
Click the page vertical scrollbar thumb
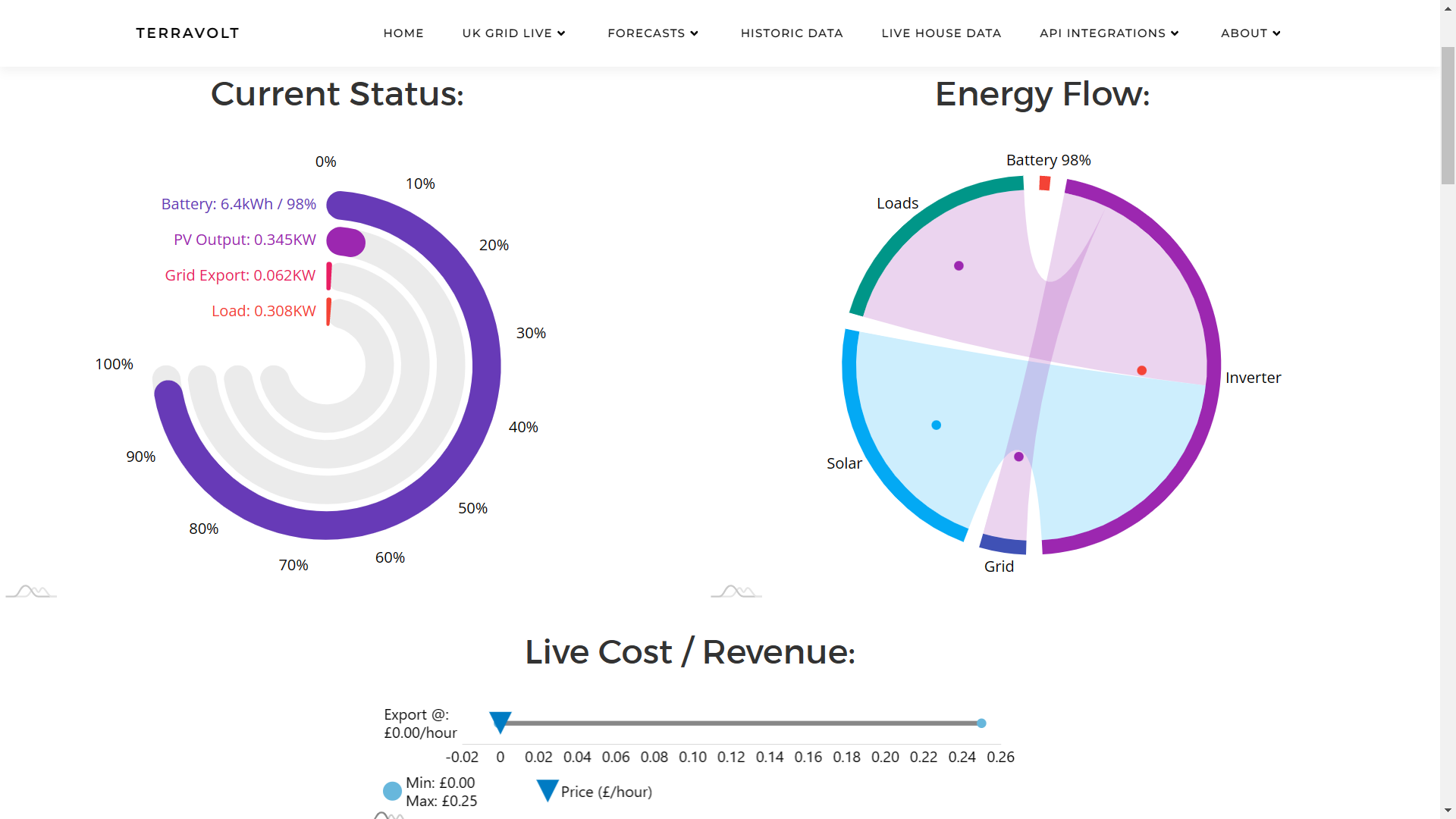1448,115
